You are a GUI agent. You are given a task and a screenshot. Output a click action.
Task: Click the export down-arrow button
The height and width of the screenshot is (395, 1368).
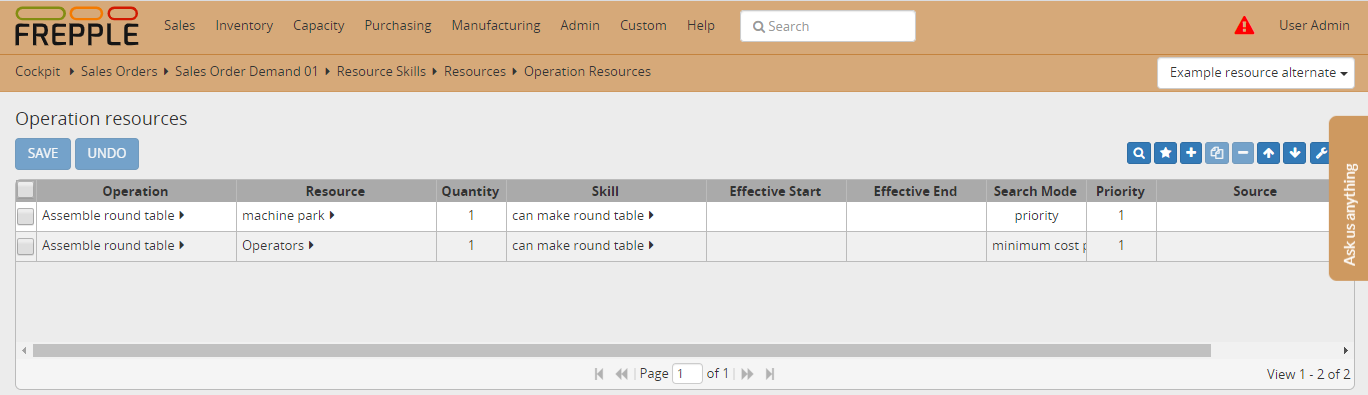pos(1294,153)
